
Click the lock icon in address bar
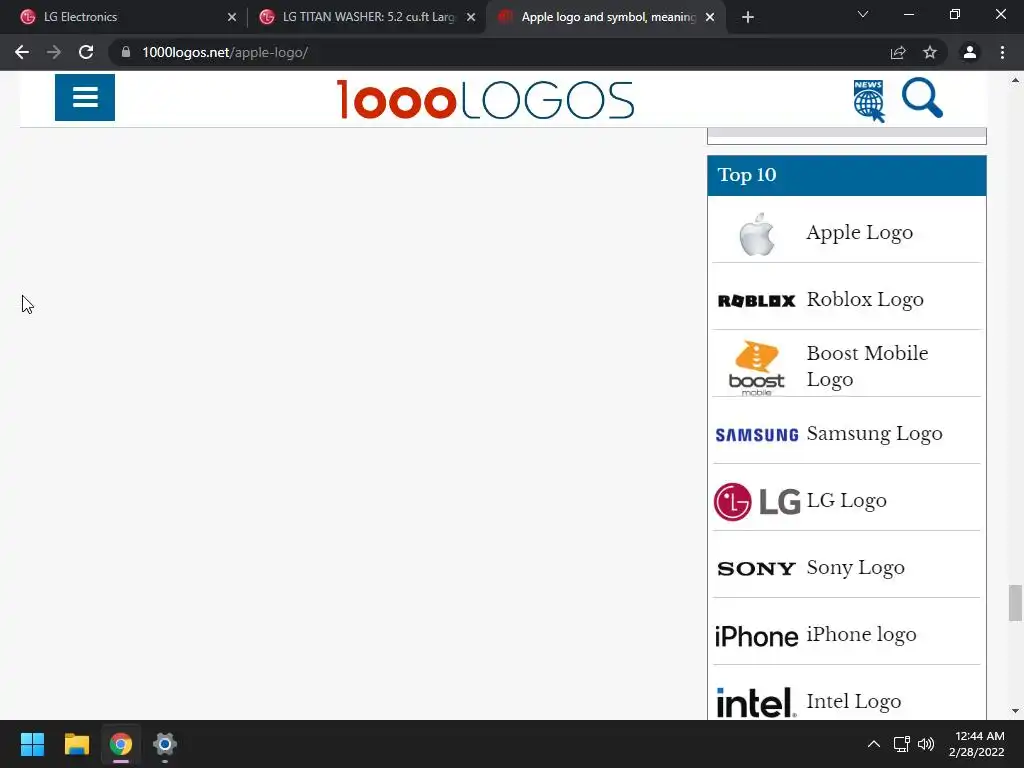(126, 52)
